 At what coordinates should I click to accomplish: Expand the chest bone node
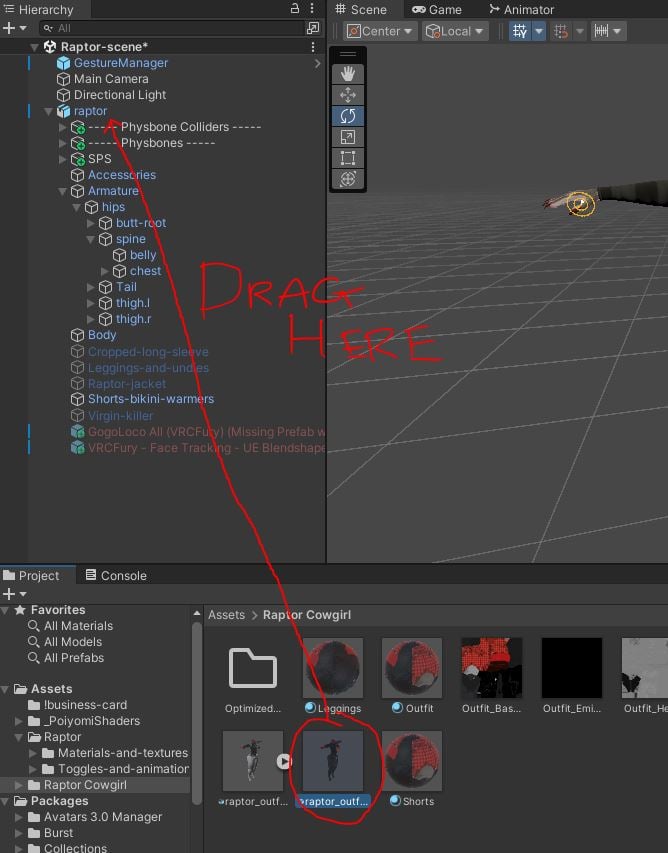coord(104,271)
